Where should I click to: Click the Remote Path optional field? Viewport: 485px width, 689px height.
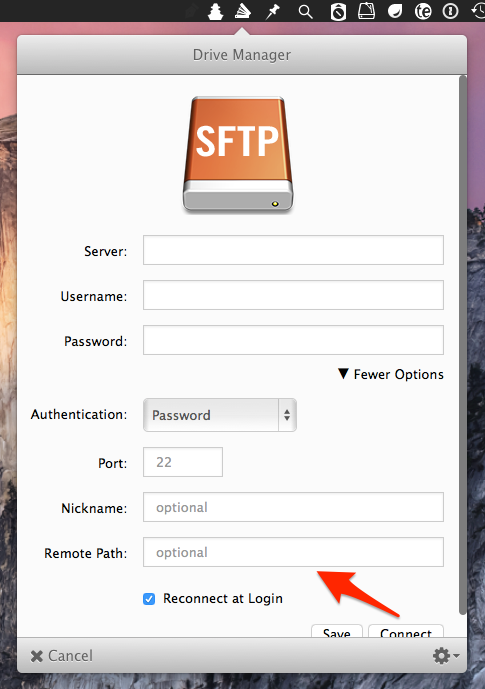[293, 552]
